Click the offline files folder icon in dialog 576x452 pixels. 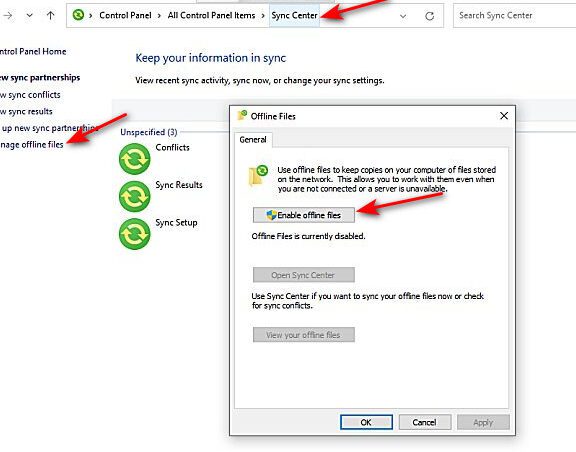(258, 176)
